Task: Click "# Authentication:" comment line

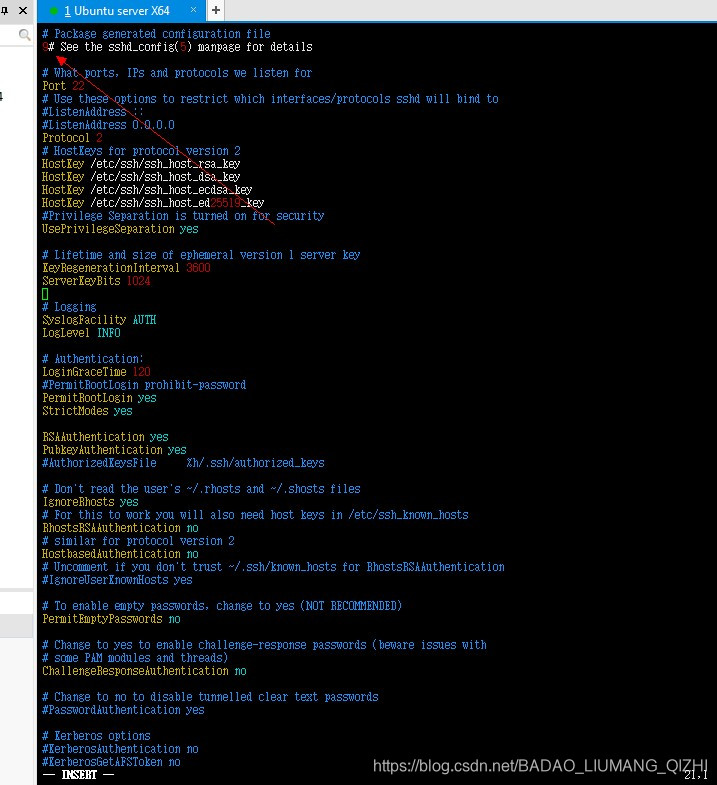Action: 93,359
